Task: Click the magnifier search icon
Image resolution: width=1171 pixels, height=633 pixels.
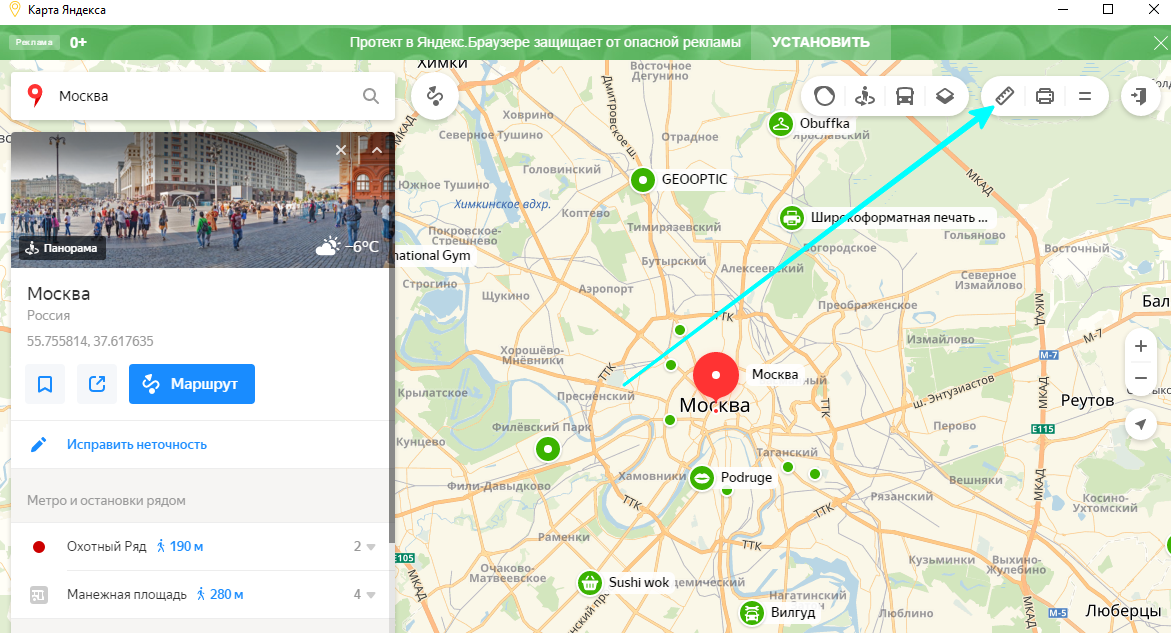Action: pyautogui.click(x=370, y=96)
